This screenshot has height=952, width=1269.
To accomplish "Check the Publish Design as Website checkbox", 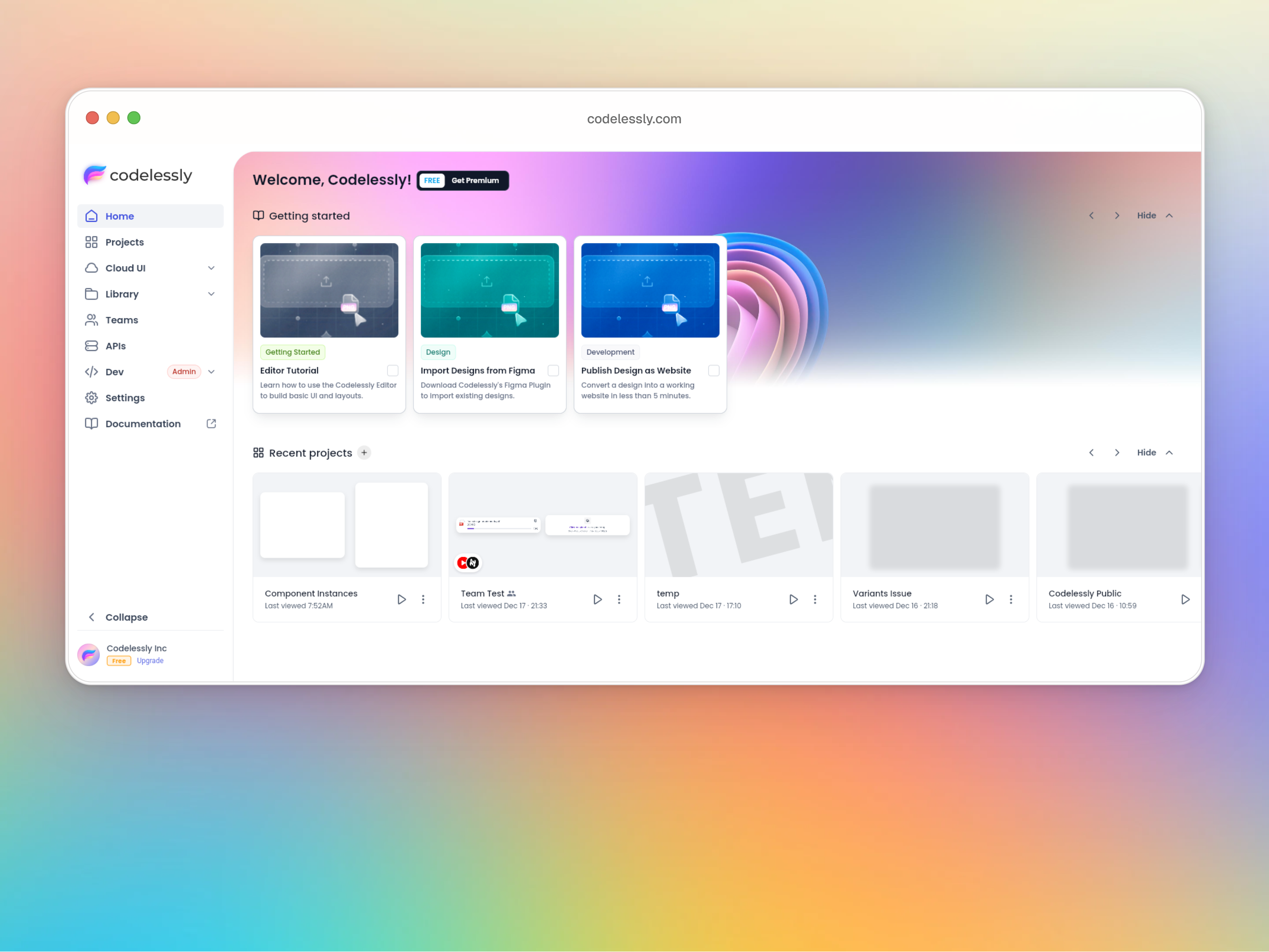I will click(714, 371).
